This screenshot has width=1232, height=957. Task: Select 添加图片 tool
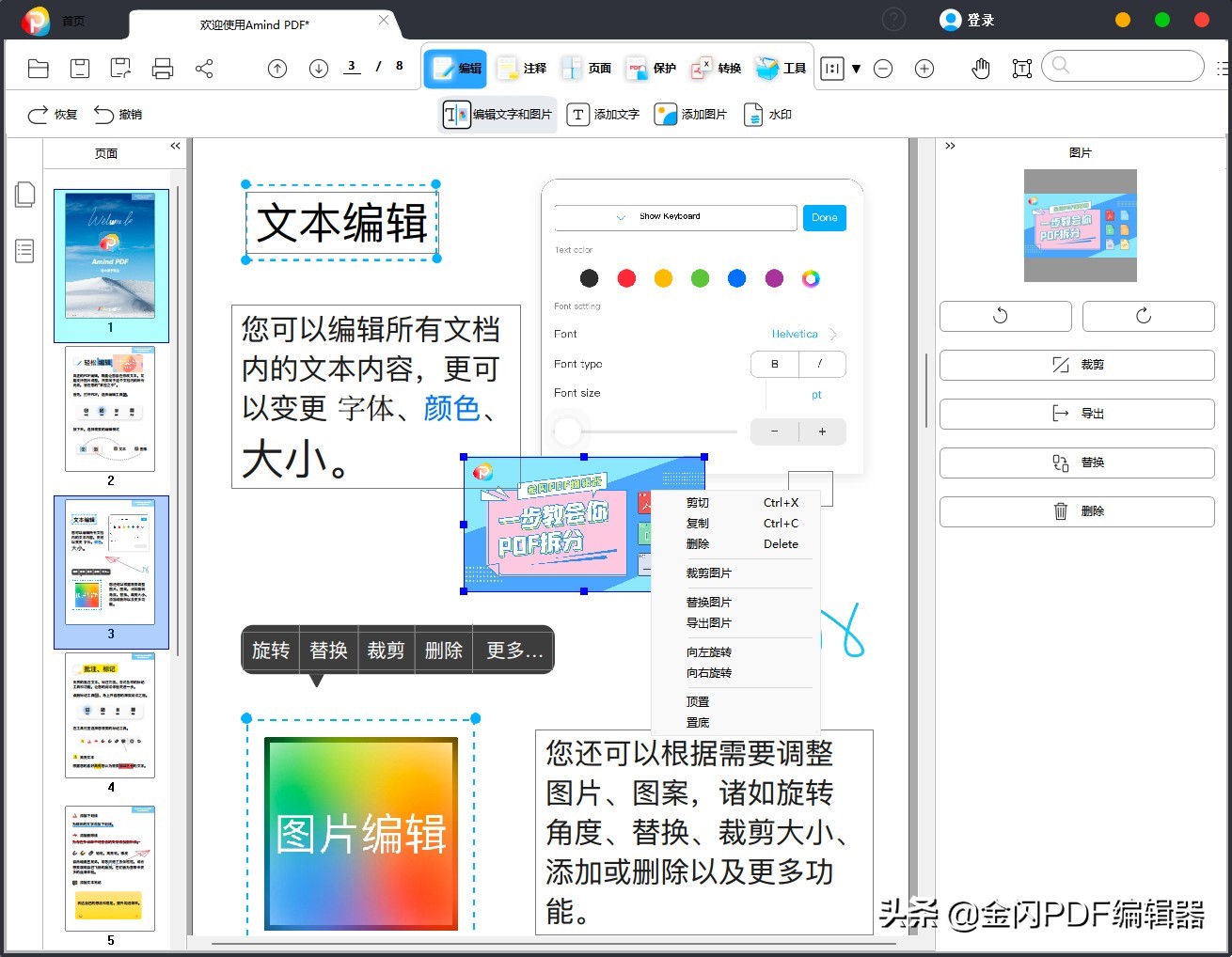click(x=690, y=114)
